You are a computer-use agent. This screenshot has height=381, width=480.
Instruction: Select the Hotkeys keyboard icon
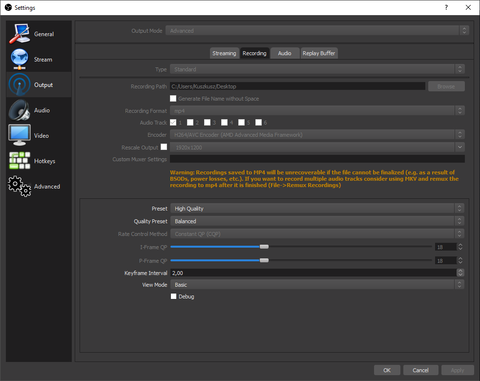(x=19, y=161)
